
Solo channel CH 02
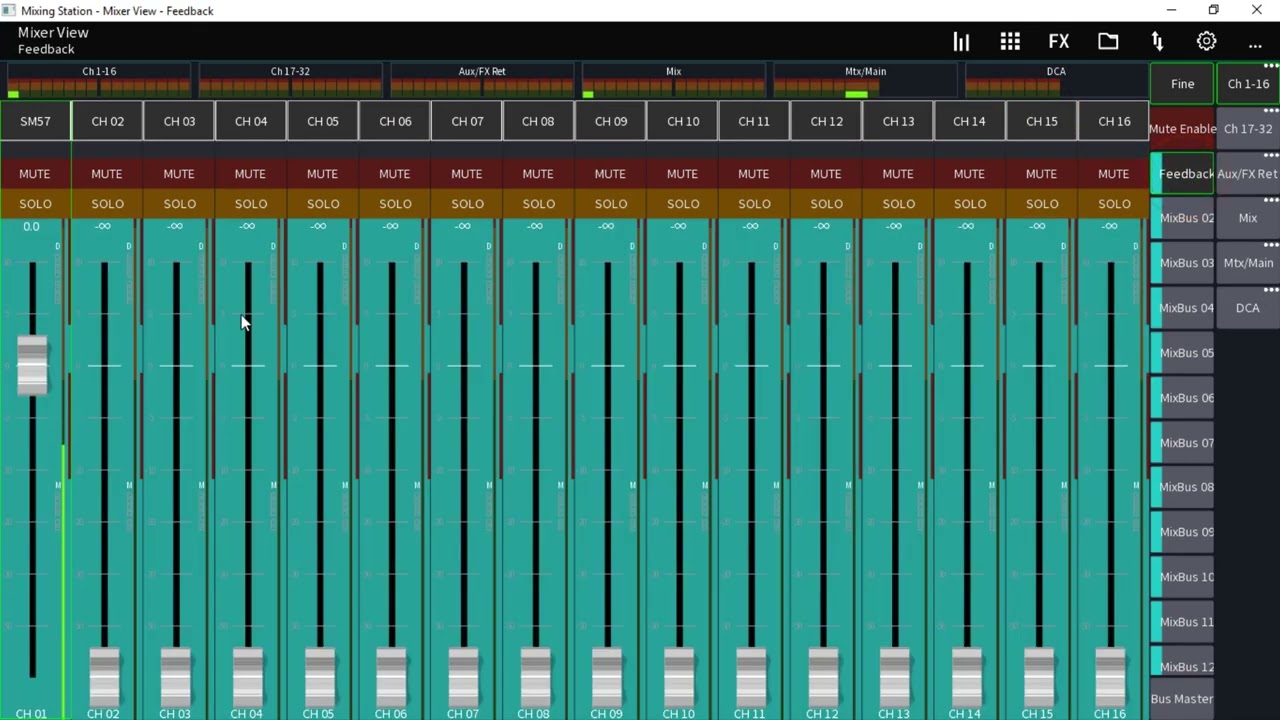coord(107,204)
